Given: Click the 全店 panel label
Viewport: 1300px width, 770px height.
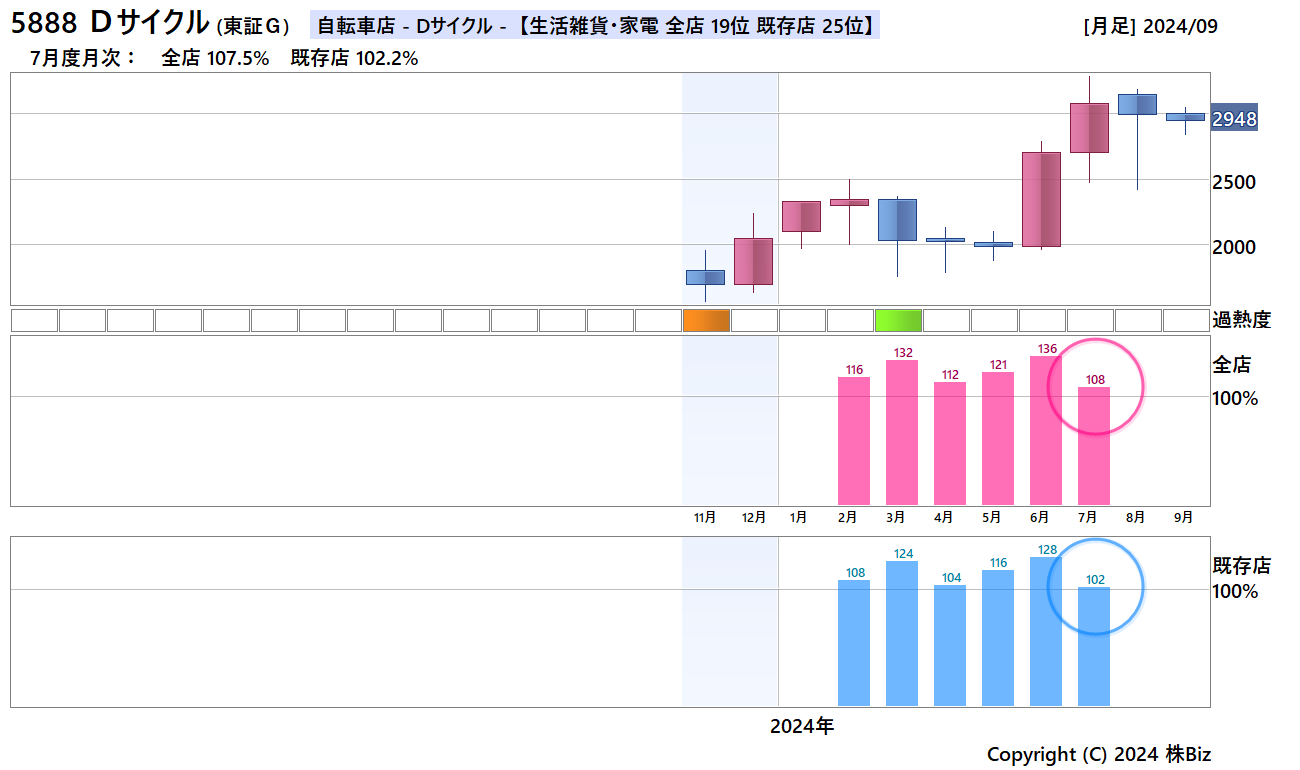Looking at the screenshot, I should pyautogui.click(x=1231, y=365).
